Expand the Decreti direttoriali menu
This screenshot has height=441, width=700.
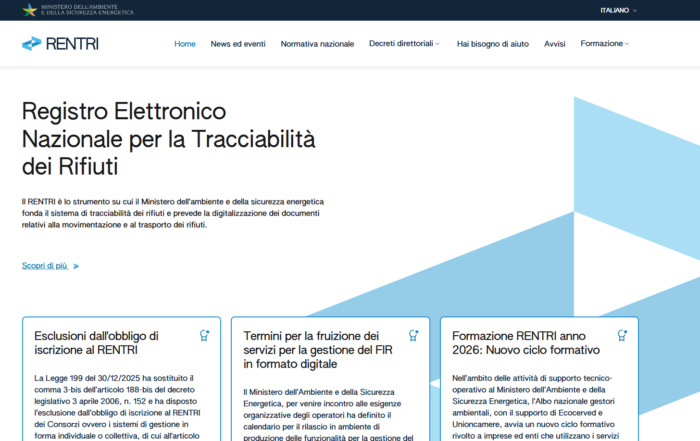pyautogui.click(x=403, y=44)
